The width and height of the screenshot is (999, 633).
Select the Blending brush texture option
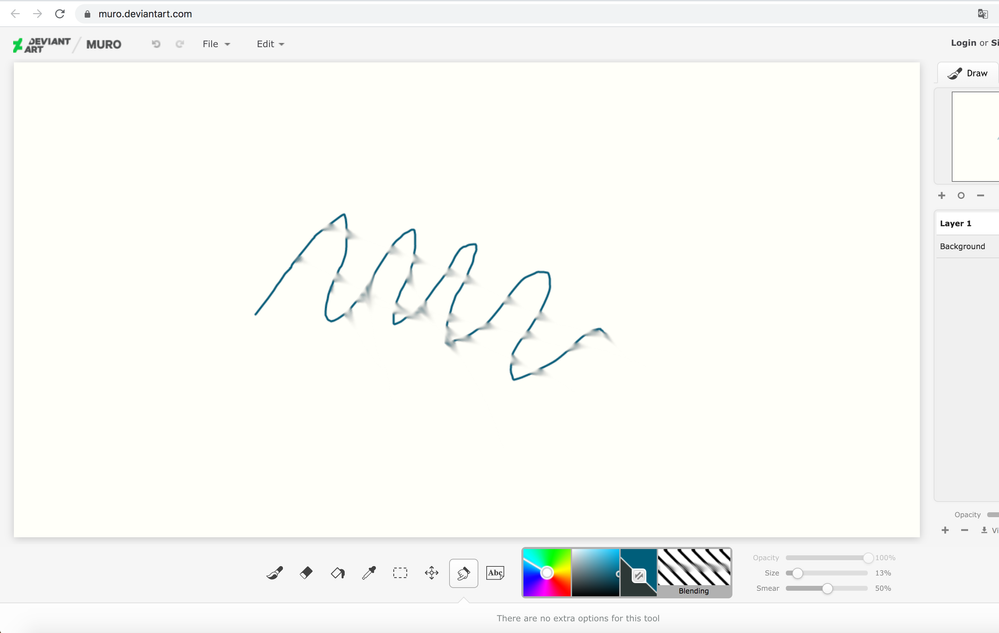(x=694, y=572)
